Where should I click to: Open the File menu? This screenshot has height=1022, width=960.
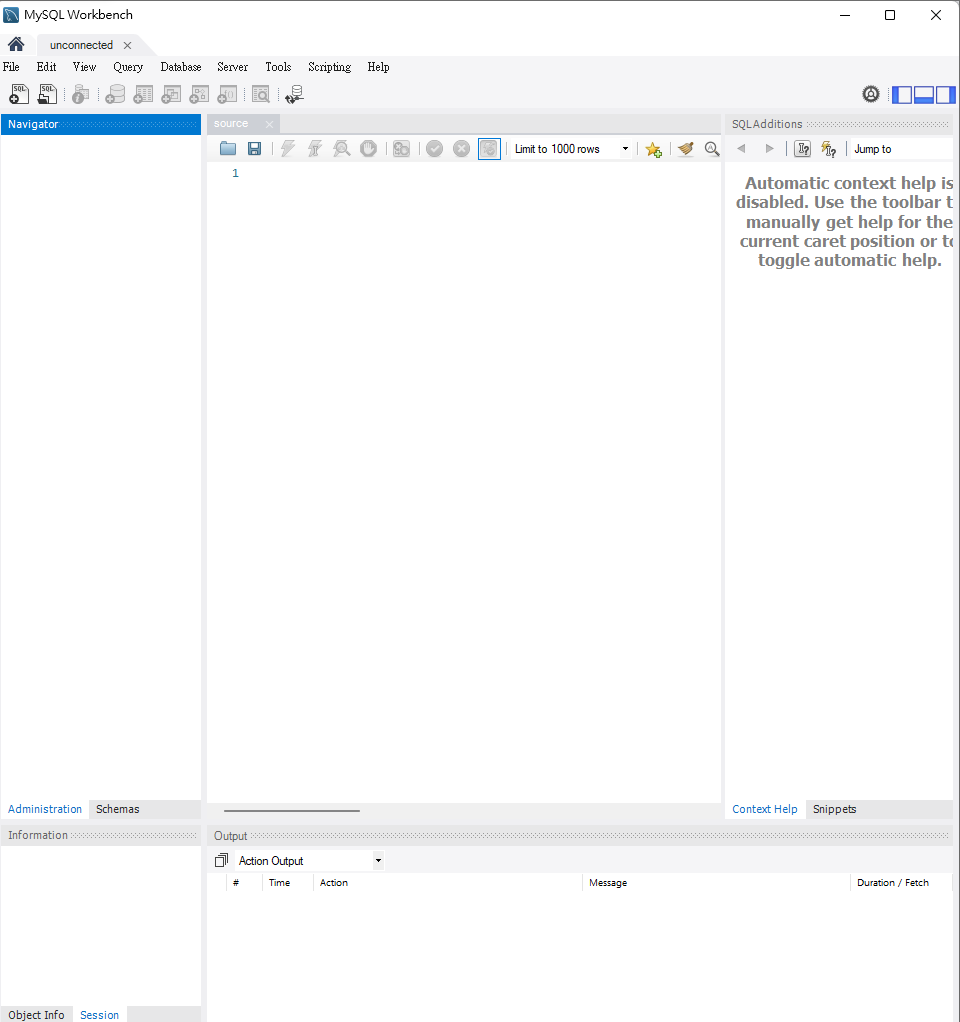tap(11, 66)
